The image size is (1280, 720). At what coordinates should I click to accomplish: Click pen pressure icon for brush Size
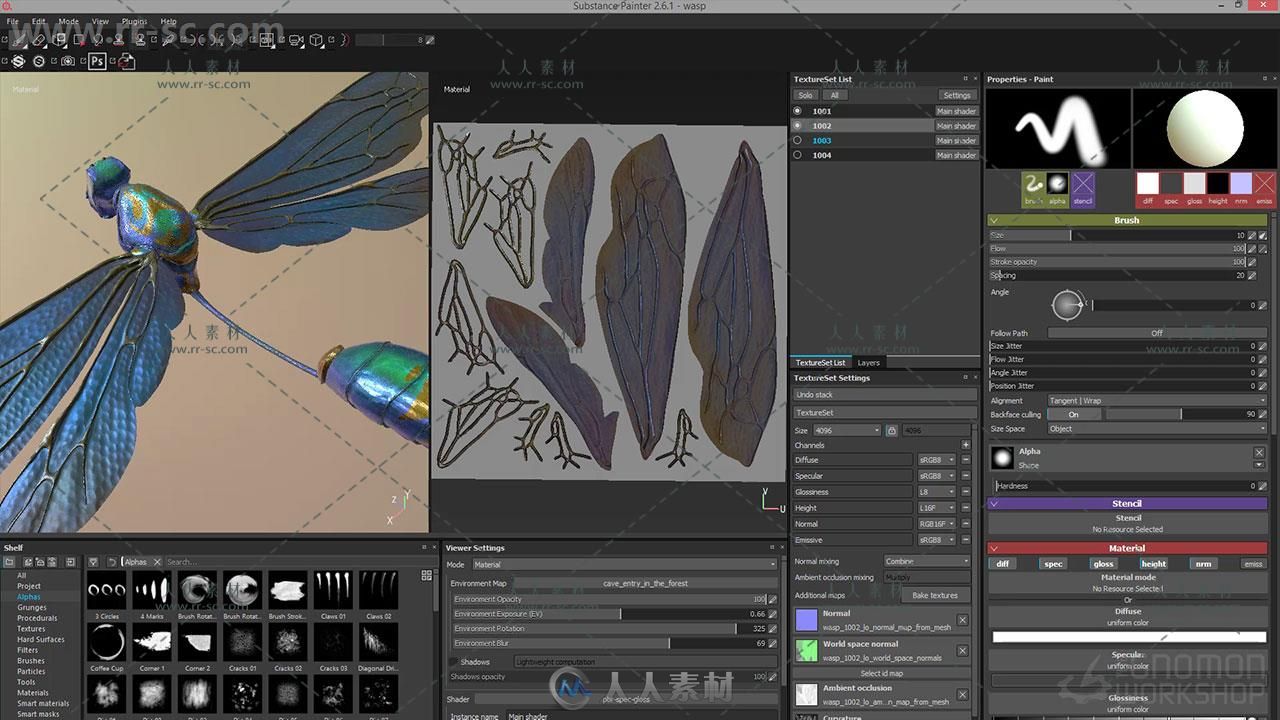tap(1262, 235)
